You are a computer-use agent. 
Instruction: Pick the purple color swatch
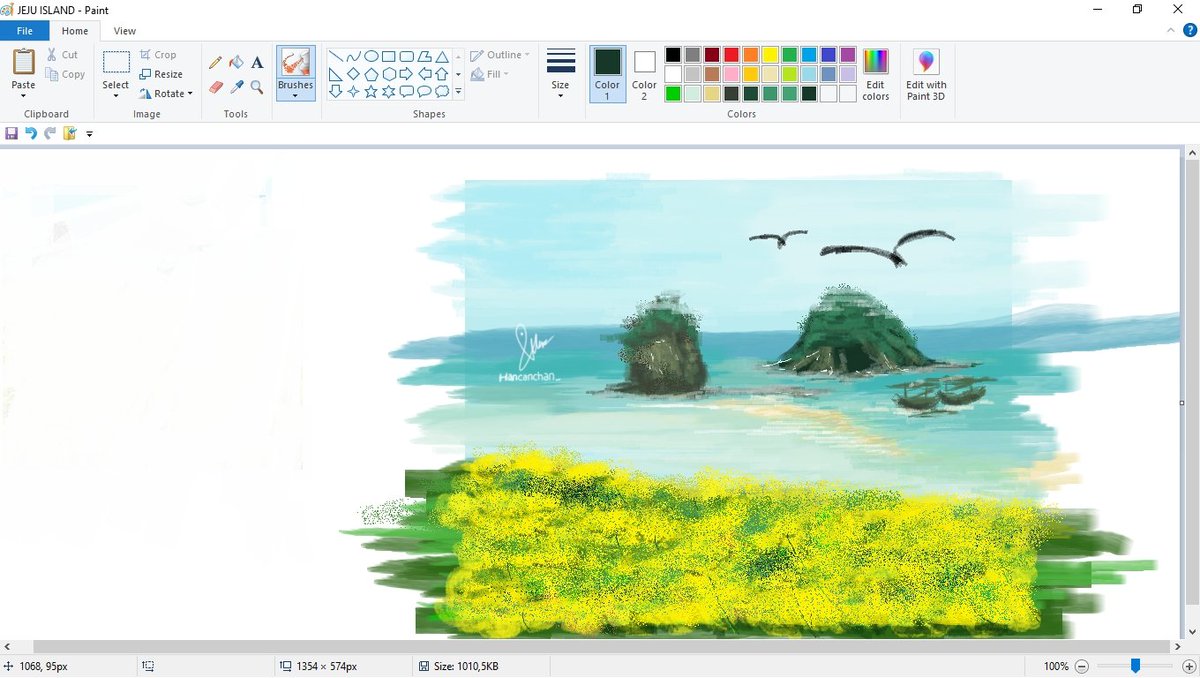tap(848, 55)
